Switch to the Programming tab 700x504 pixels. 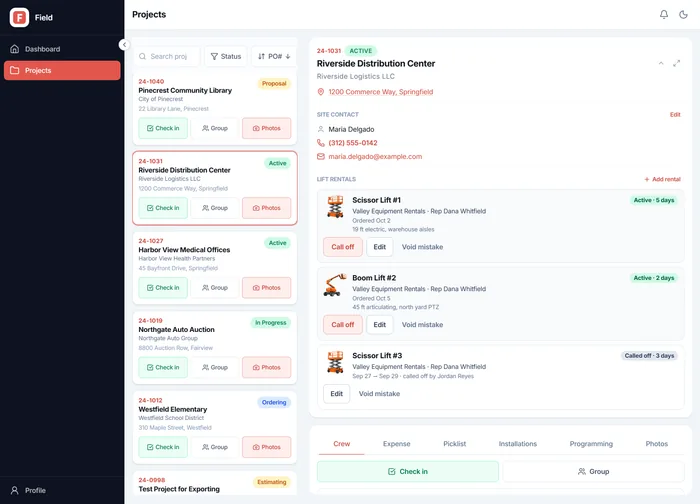coord(591,444)
